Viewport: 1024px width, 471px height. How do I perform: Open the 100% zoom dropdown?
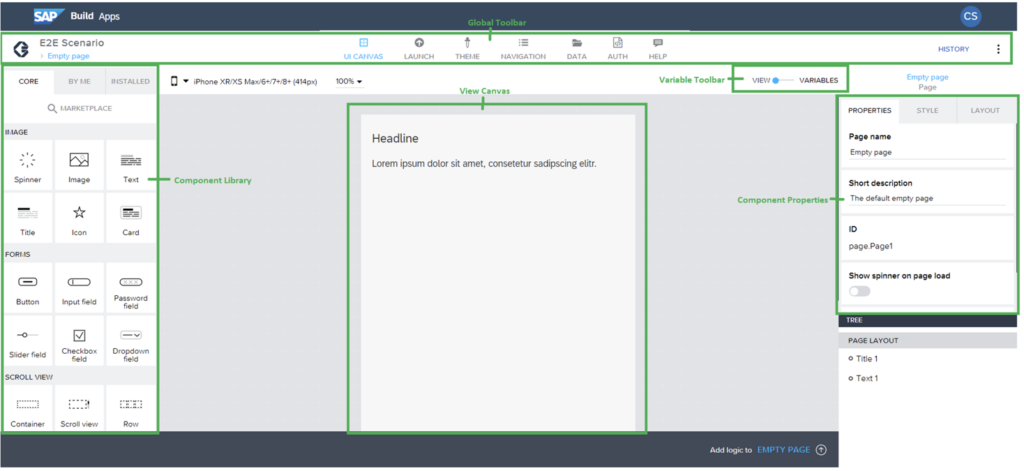[x=349, y=81]
